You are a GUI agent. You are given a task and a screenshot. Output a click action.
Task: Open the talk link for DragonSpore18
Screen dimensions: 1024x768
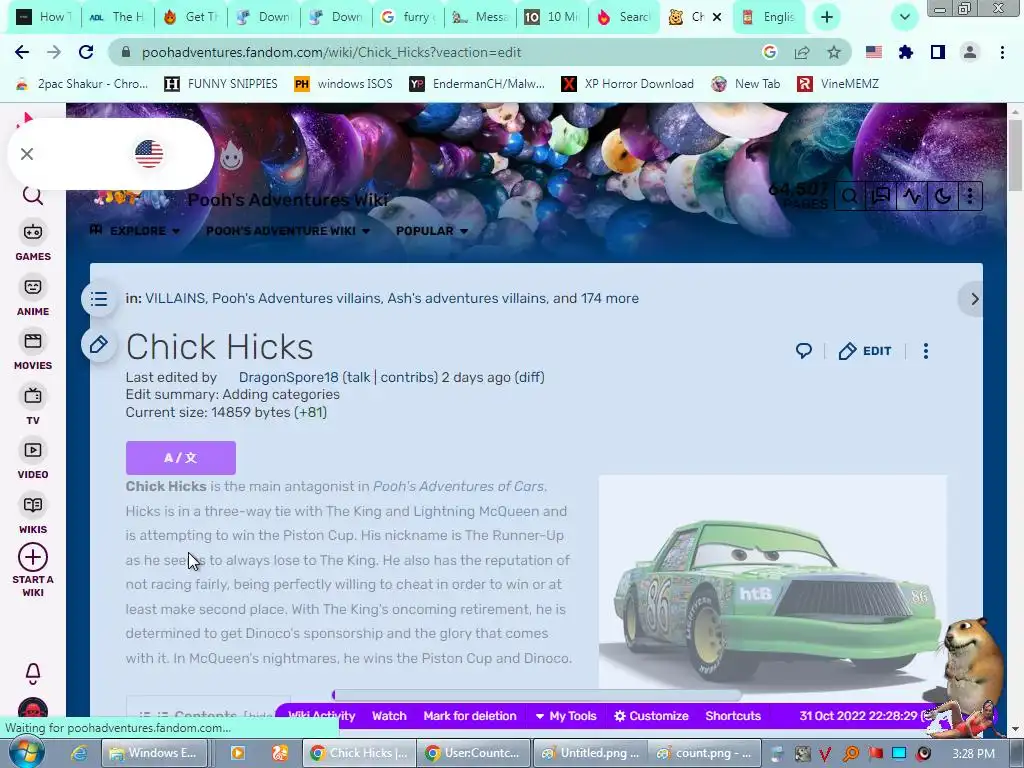tap(358, 377)
